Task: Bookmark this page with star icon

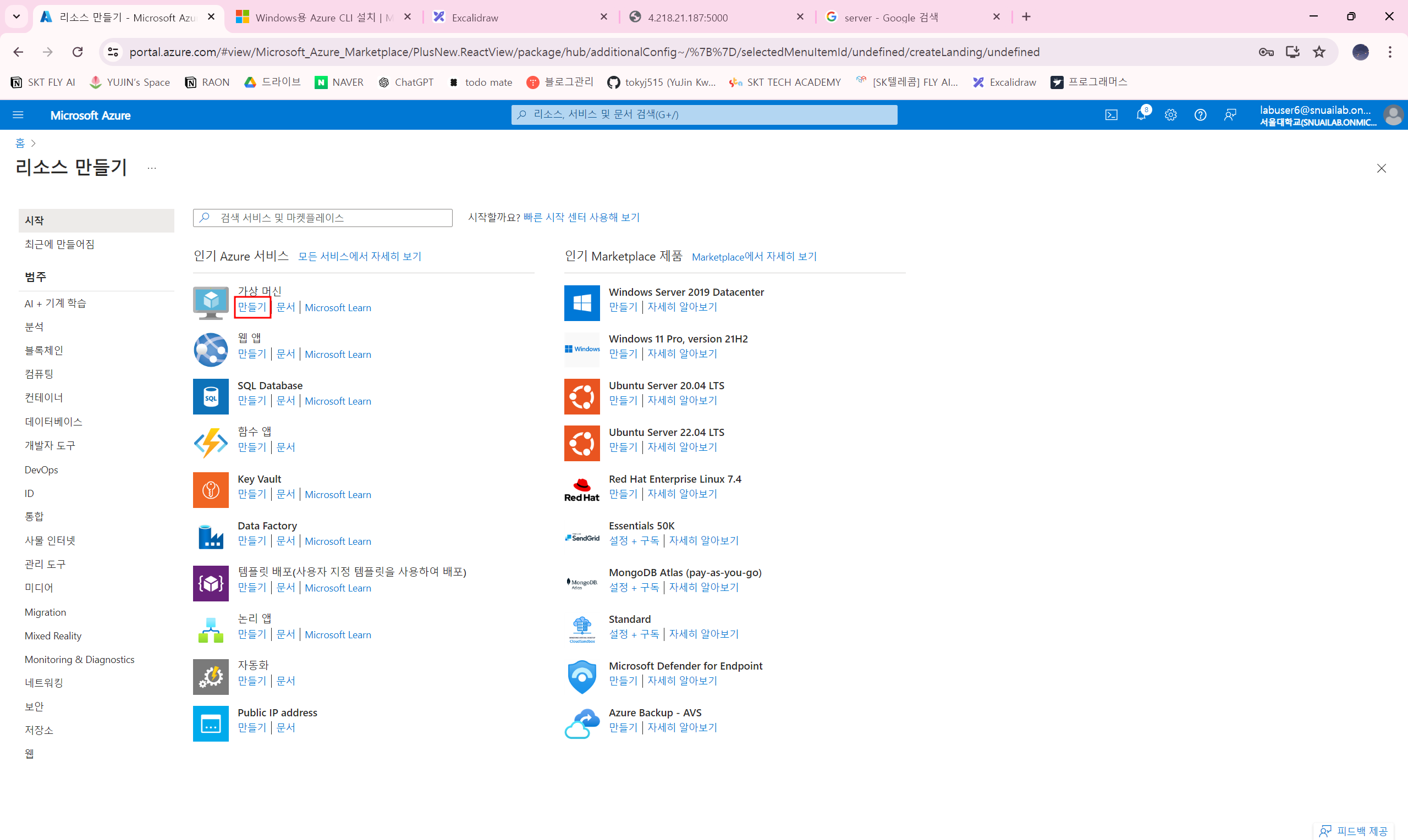Action: (x=1318, y=52)
